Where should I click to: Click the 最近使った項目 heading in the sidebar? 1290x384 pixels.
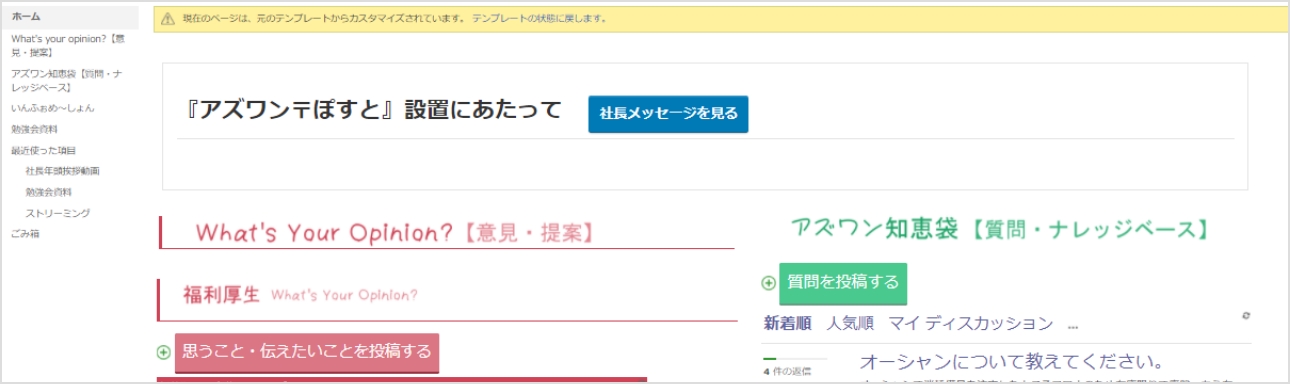pos(43,150)
